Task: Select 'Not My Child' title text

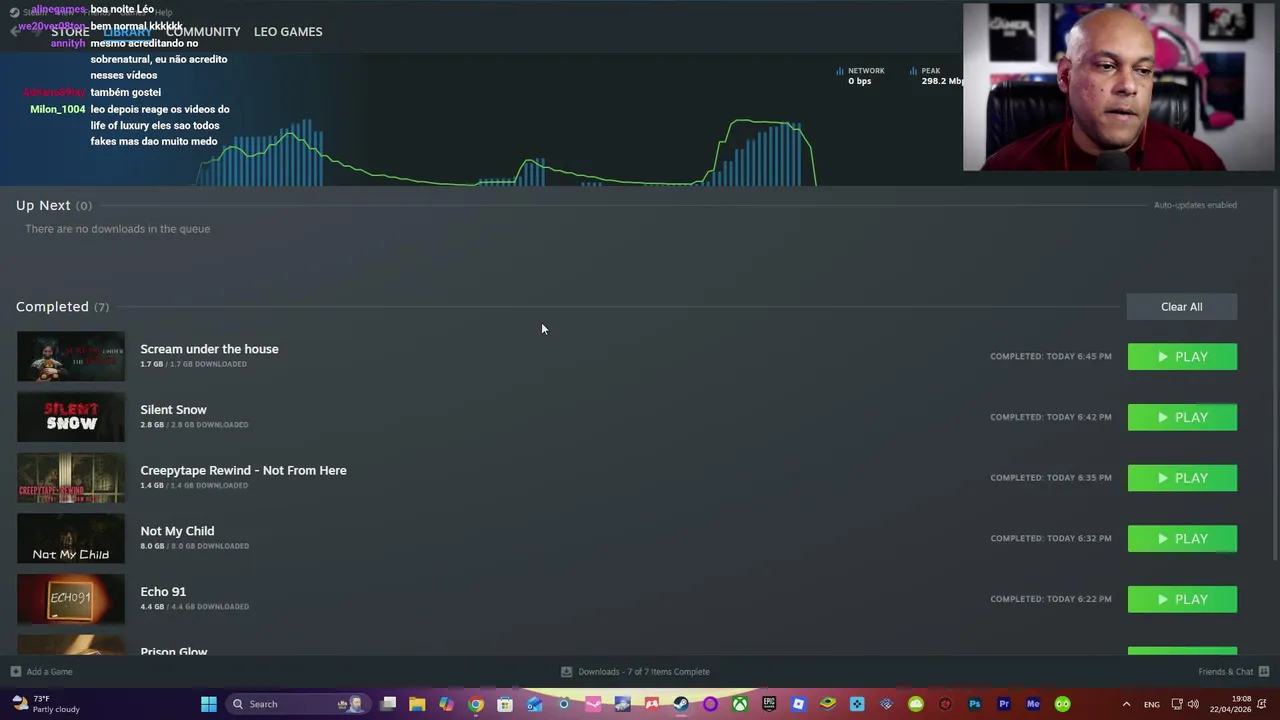Action: (177, 531)
